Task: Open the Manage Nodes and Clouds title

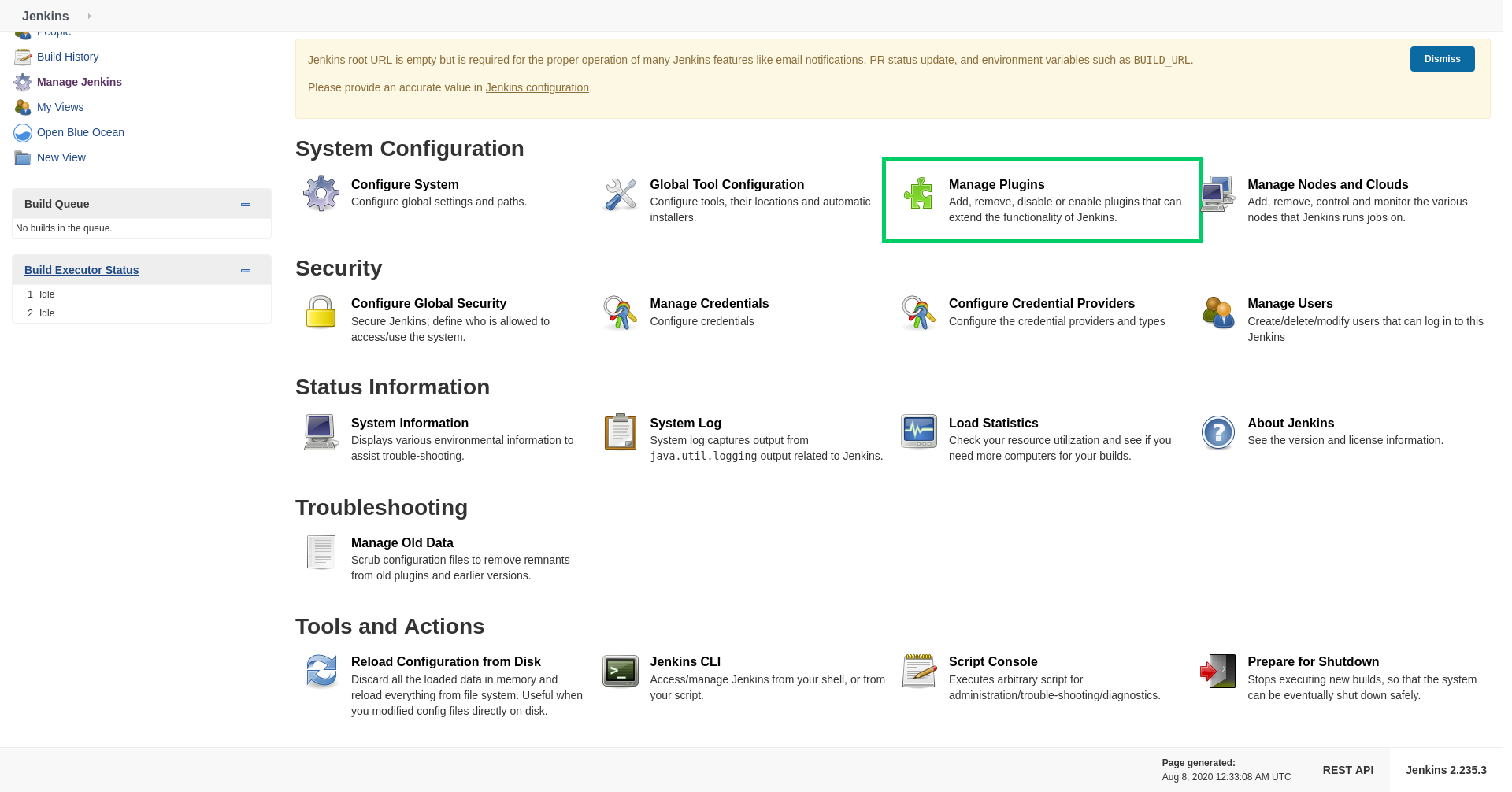Action: point(1328,184)
